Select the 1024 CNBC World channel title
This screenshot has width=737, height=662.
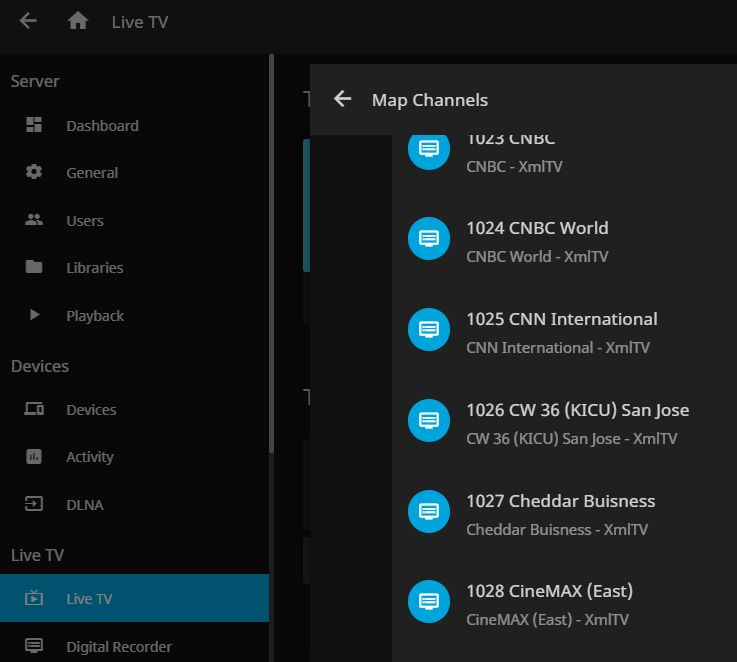tap(537, 228)
